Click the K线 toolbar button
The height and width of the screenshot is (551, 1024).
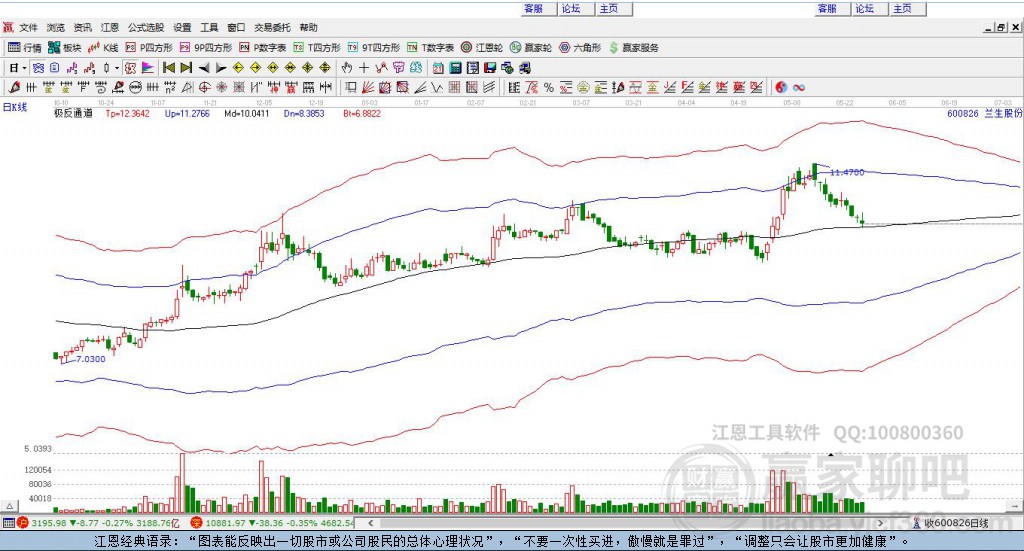pos(103,48)
